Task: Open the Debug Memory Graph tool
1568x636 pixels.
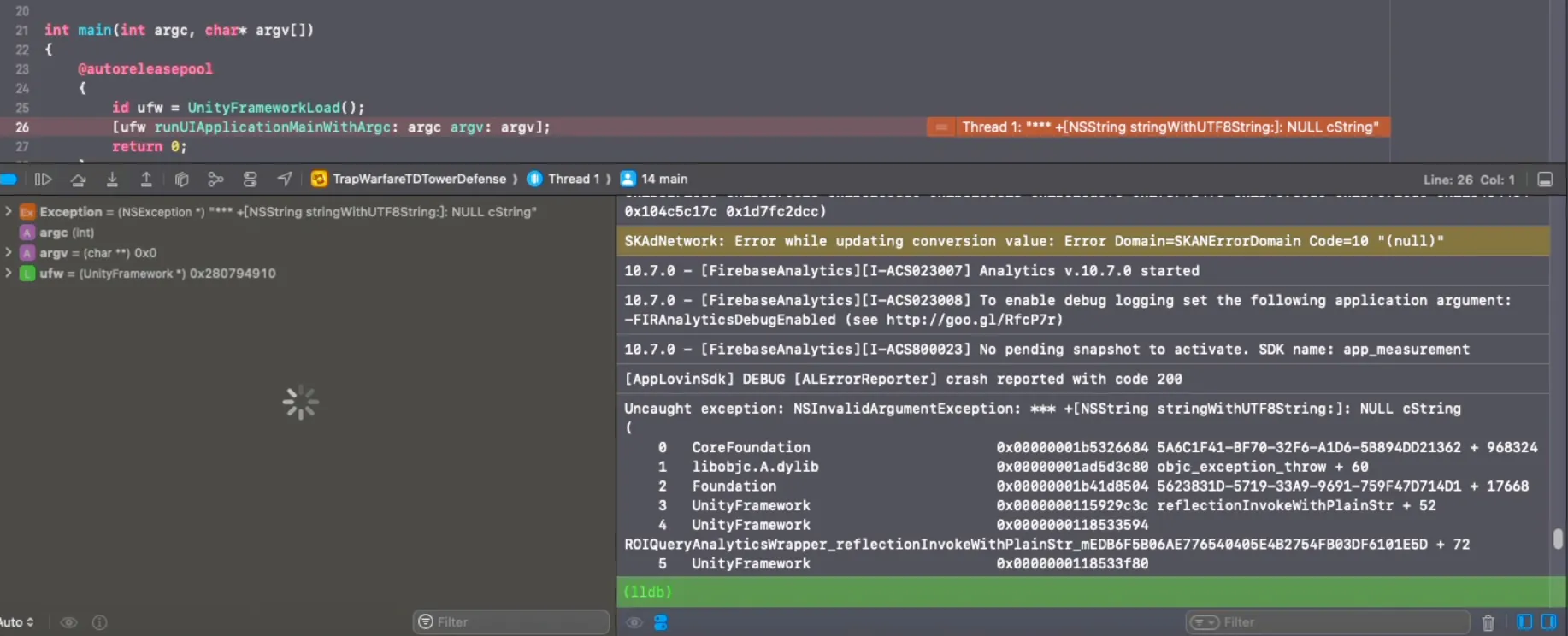Action: pos(215,179)
